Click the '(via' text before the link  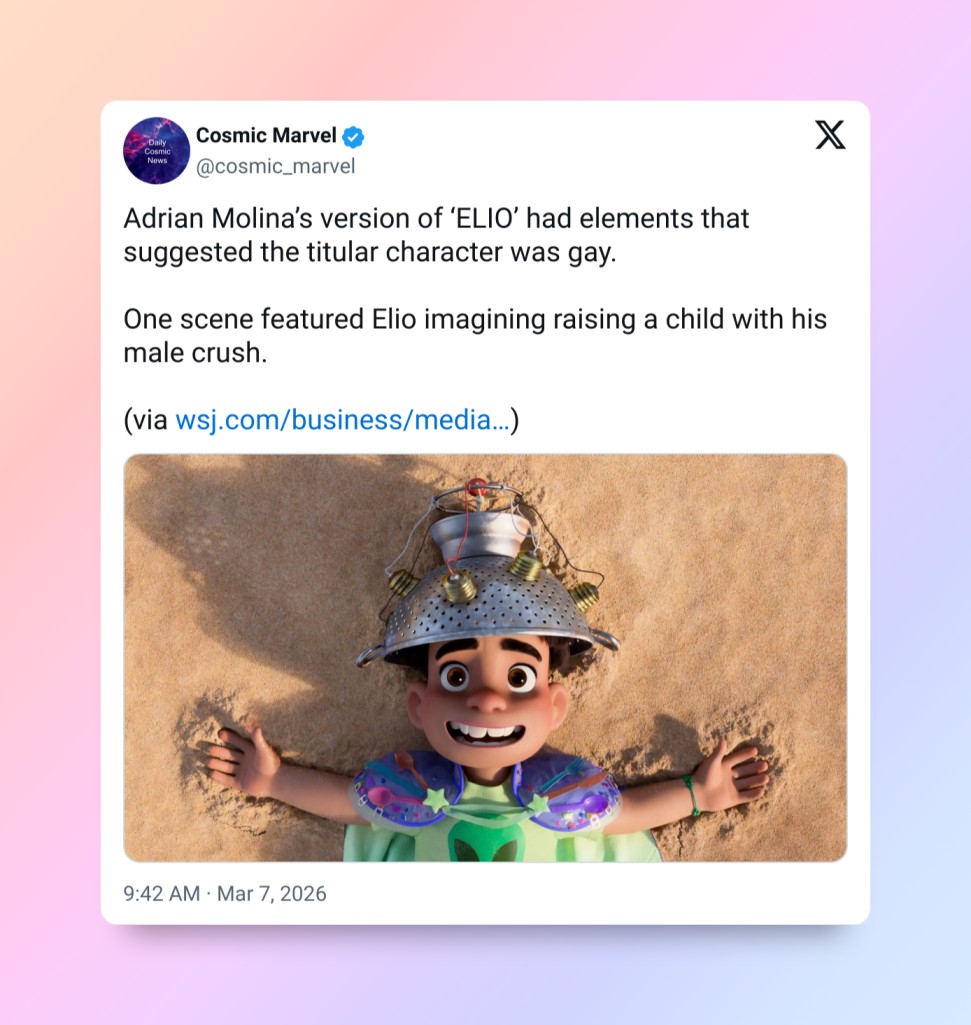point(146,420)
